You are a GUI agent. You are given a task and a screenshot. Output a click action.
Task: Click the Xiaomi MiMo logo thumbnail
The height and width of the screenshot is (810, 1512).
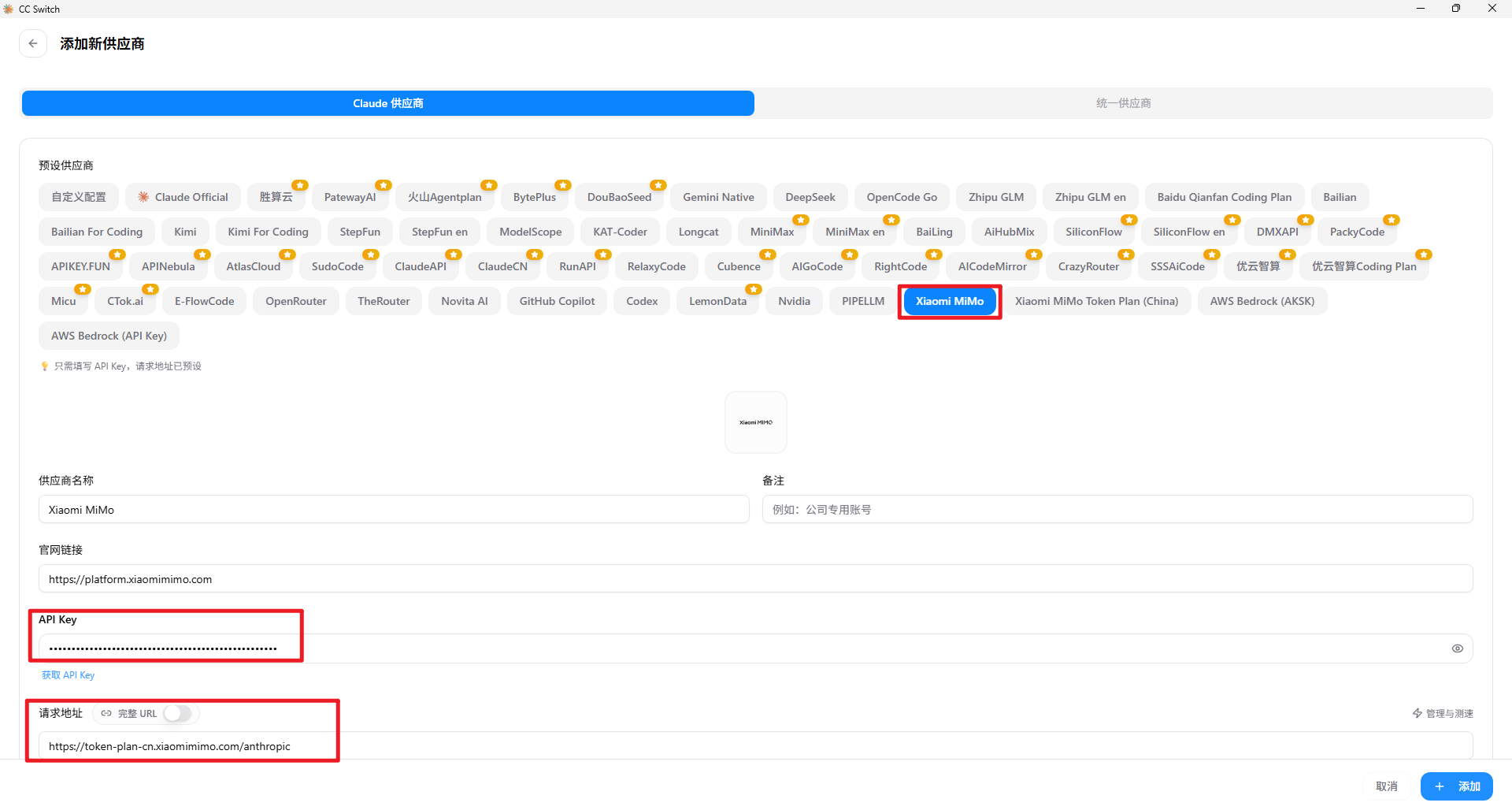coord(756,422)
